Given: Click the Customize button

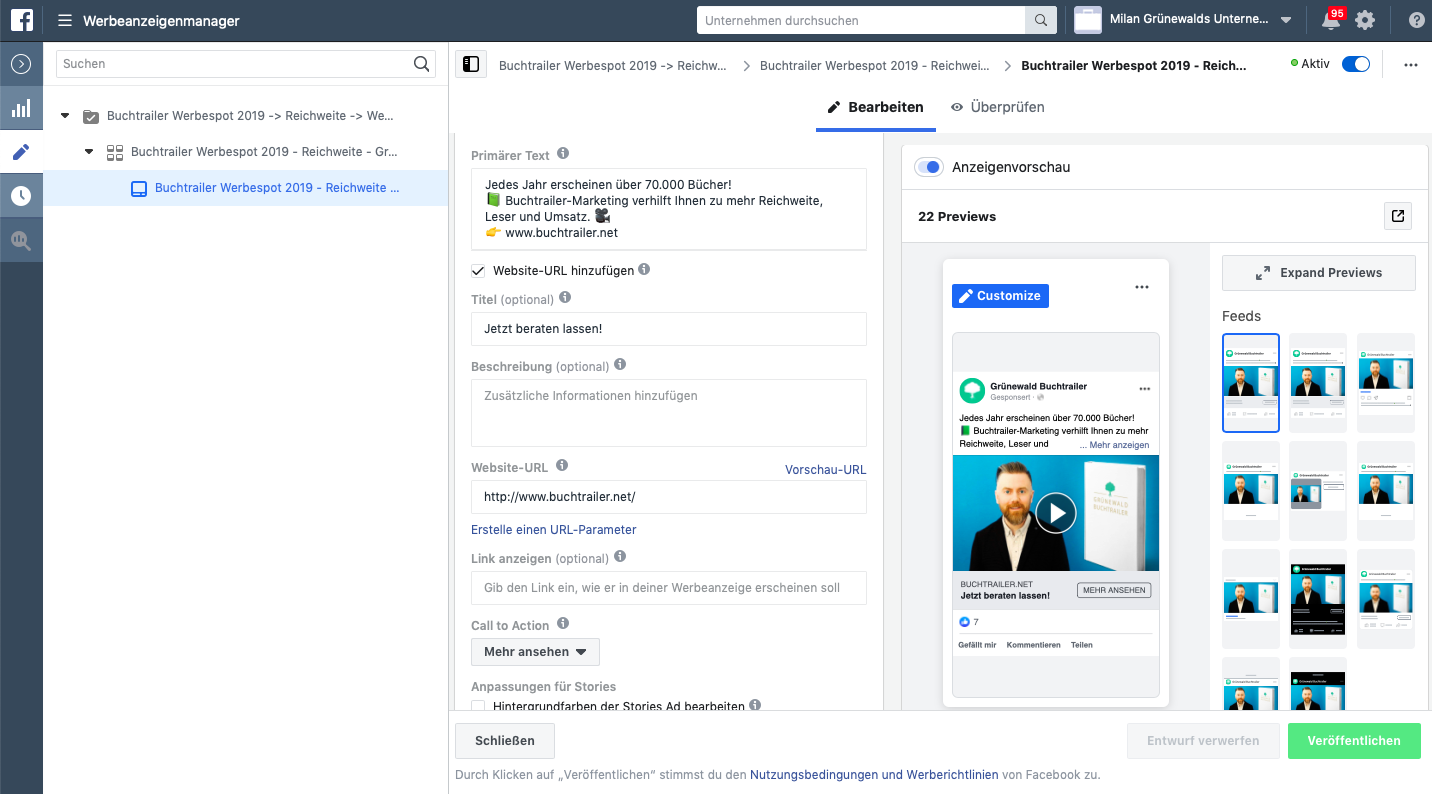Looking at the screenshot, I should pyautogui.click(x=1000, y=295).
